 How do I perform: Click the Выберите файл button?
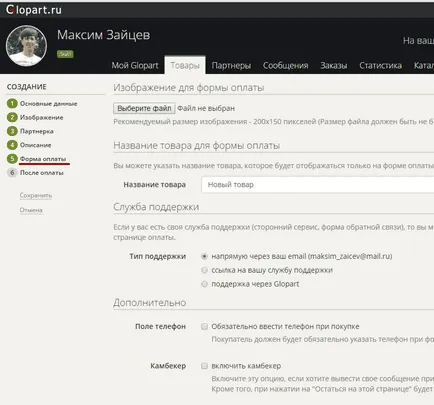144,108
